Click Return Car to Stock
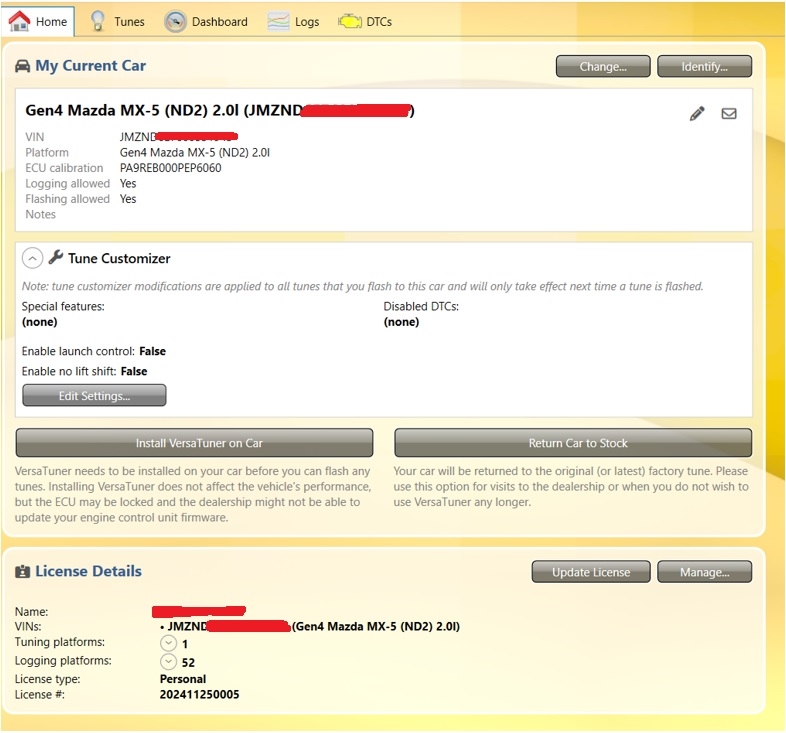The height and width of the screenshot is (733, 786). tap(573, 443)
